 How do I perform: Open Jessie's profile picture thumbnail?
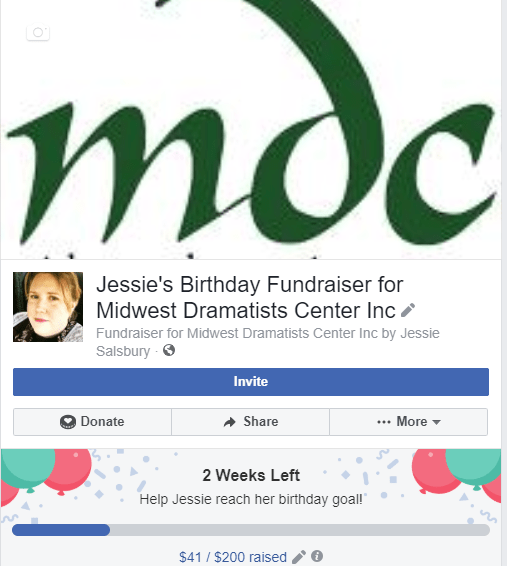click(48, 307)
